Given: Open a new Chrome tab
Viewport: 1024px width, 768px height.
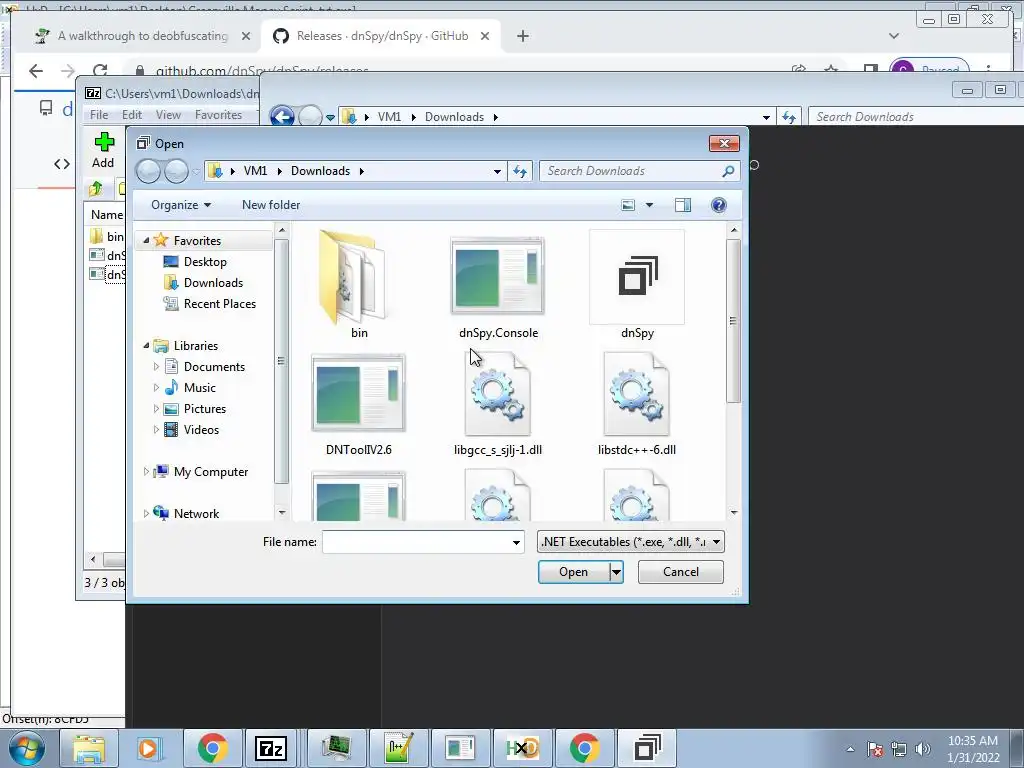Looking at the screenshot, I should pyautogui.click(x=522, y=36).
